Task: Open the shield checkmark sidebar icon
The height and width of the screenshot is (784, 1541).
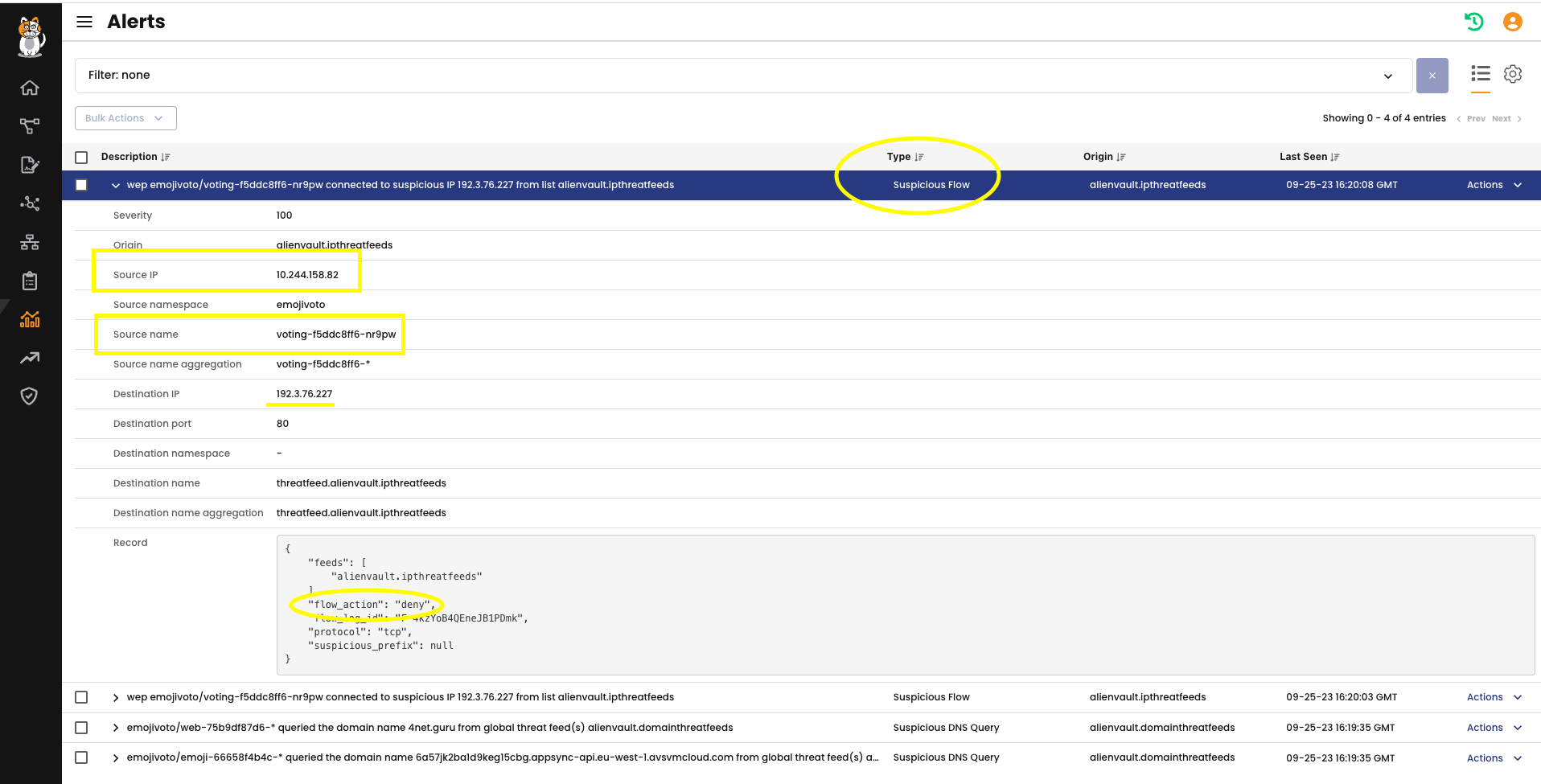Action: pos(30,396)
